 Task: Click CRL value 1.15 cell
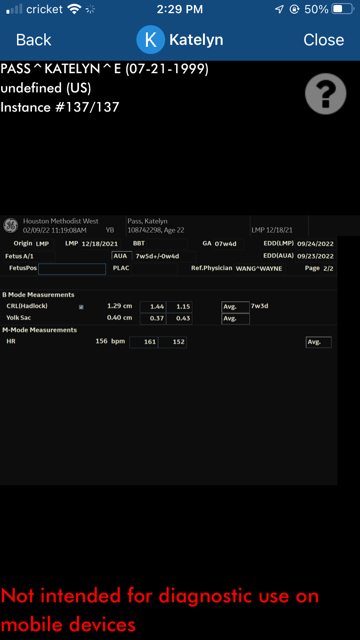(179, 307)
